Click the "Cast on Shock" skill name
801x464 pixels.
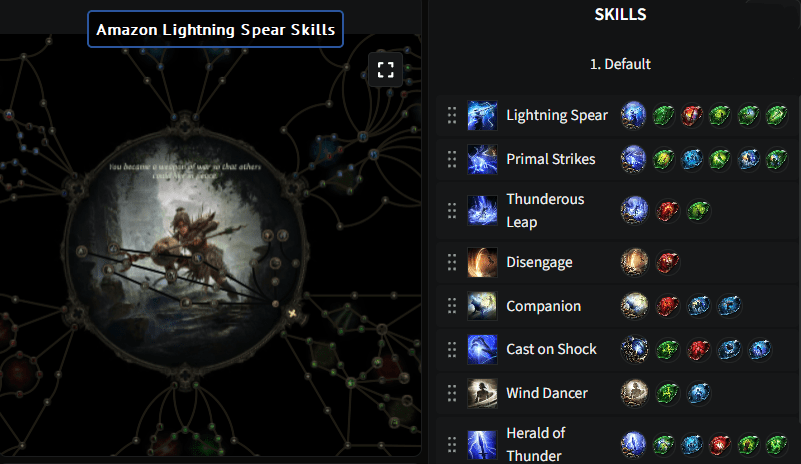(551, 350)
